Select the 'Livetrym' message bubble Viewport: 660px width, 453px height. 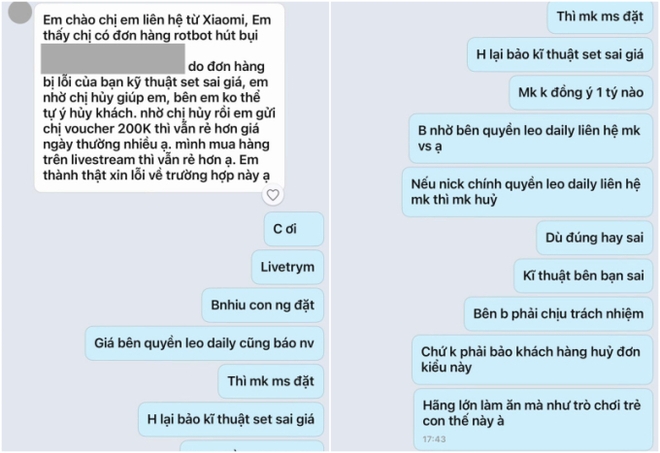(287, 267)
